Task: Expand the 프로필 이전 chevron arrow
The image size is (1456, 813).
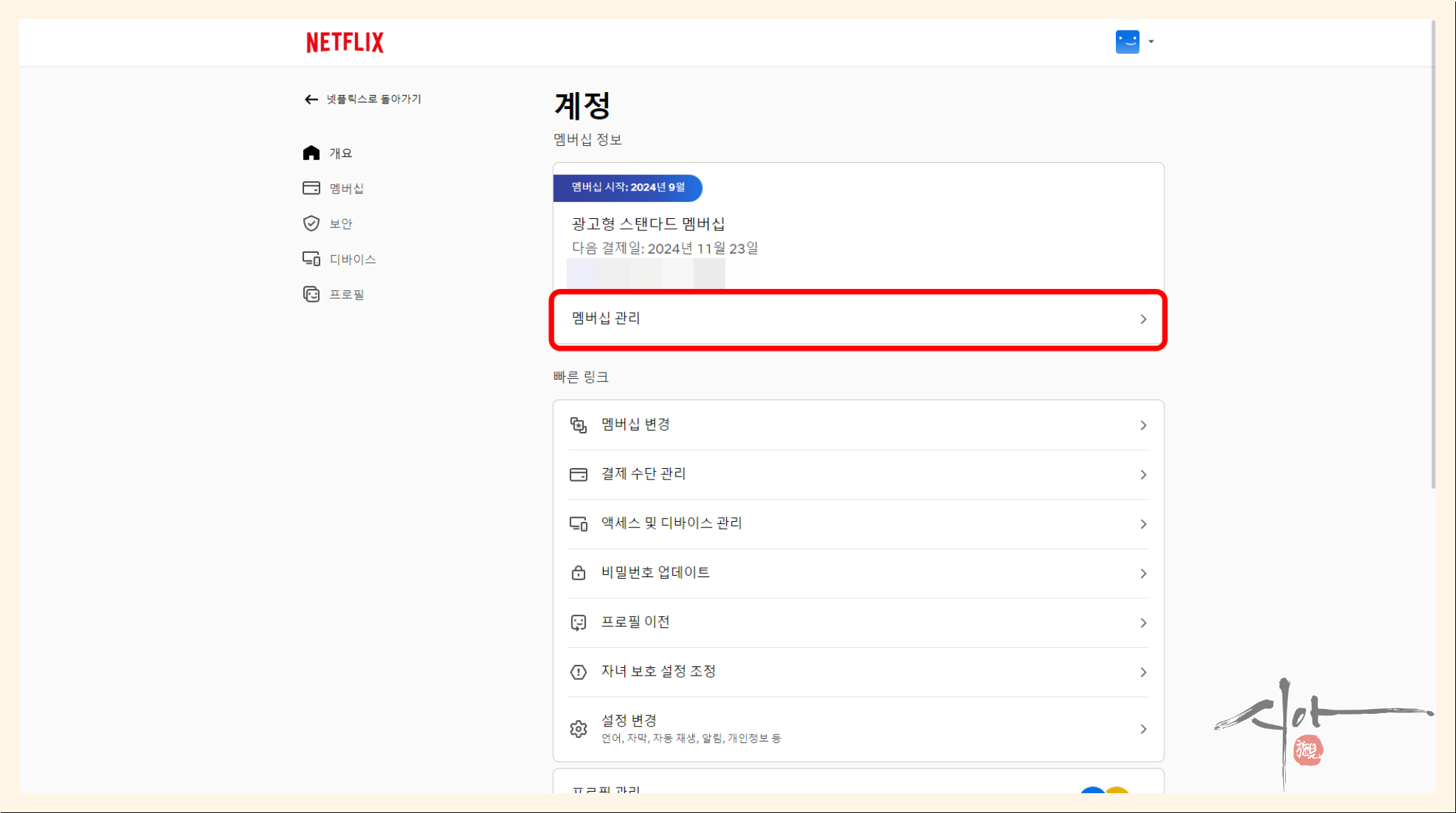Action: (x=1143, y=623)
